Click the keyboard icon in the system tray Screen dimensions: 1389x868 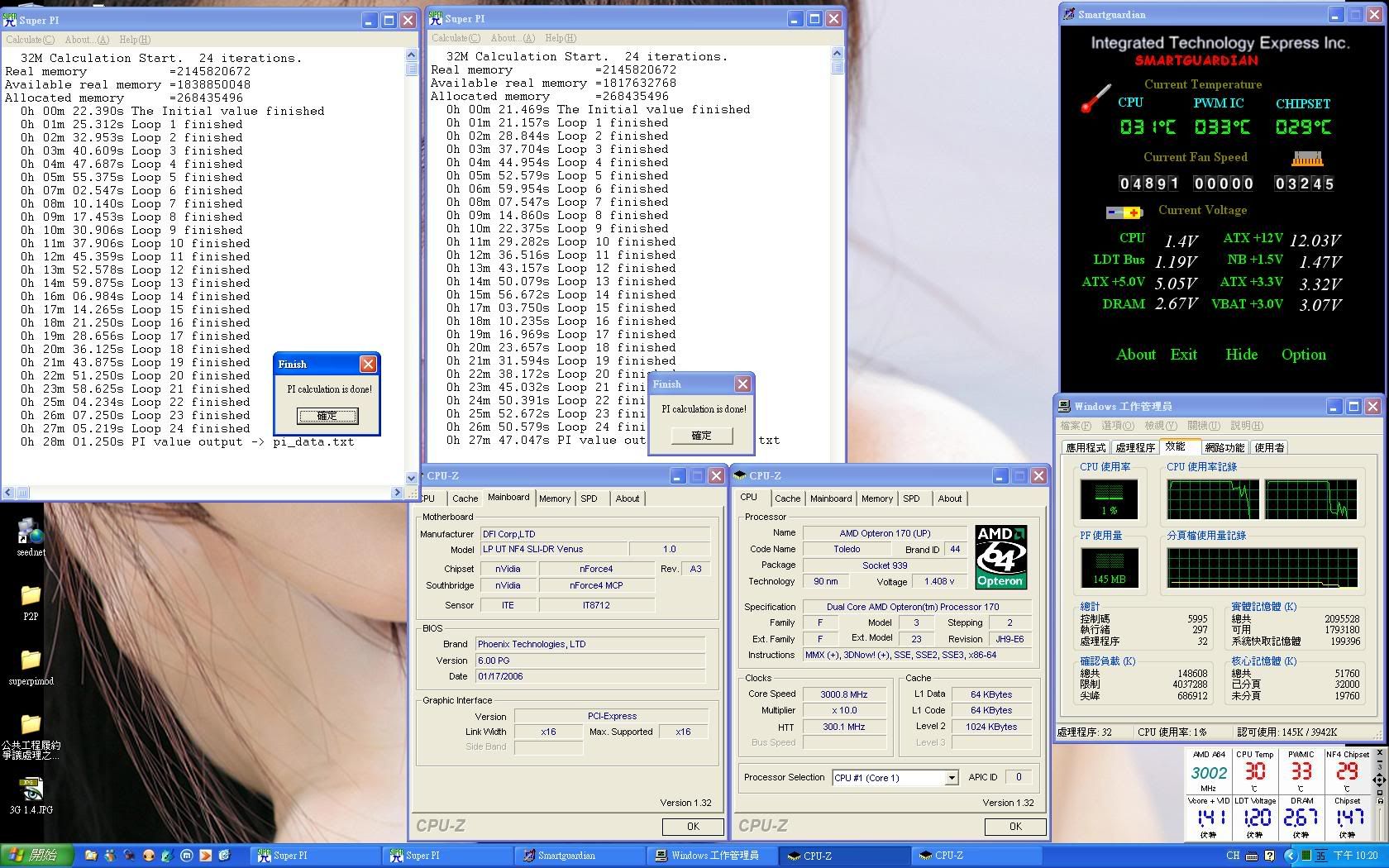[1252, 856]
